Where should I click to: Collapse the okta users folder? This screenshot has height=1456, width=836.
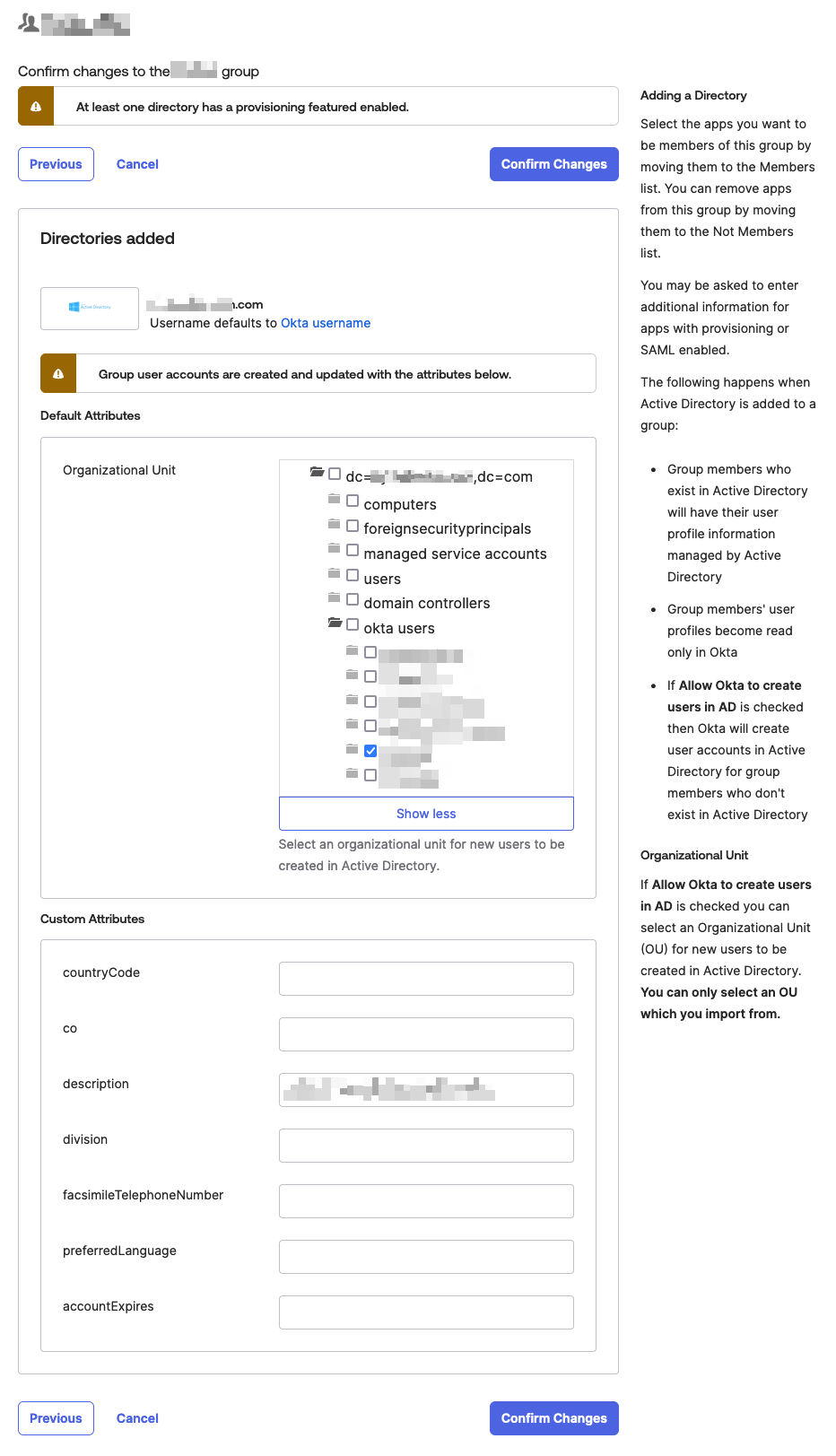tap(335, 623)
